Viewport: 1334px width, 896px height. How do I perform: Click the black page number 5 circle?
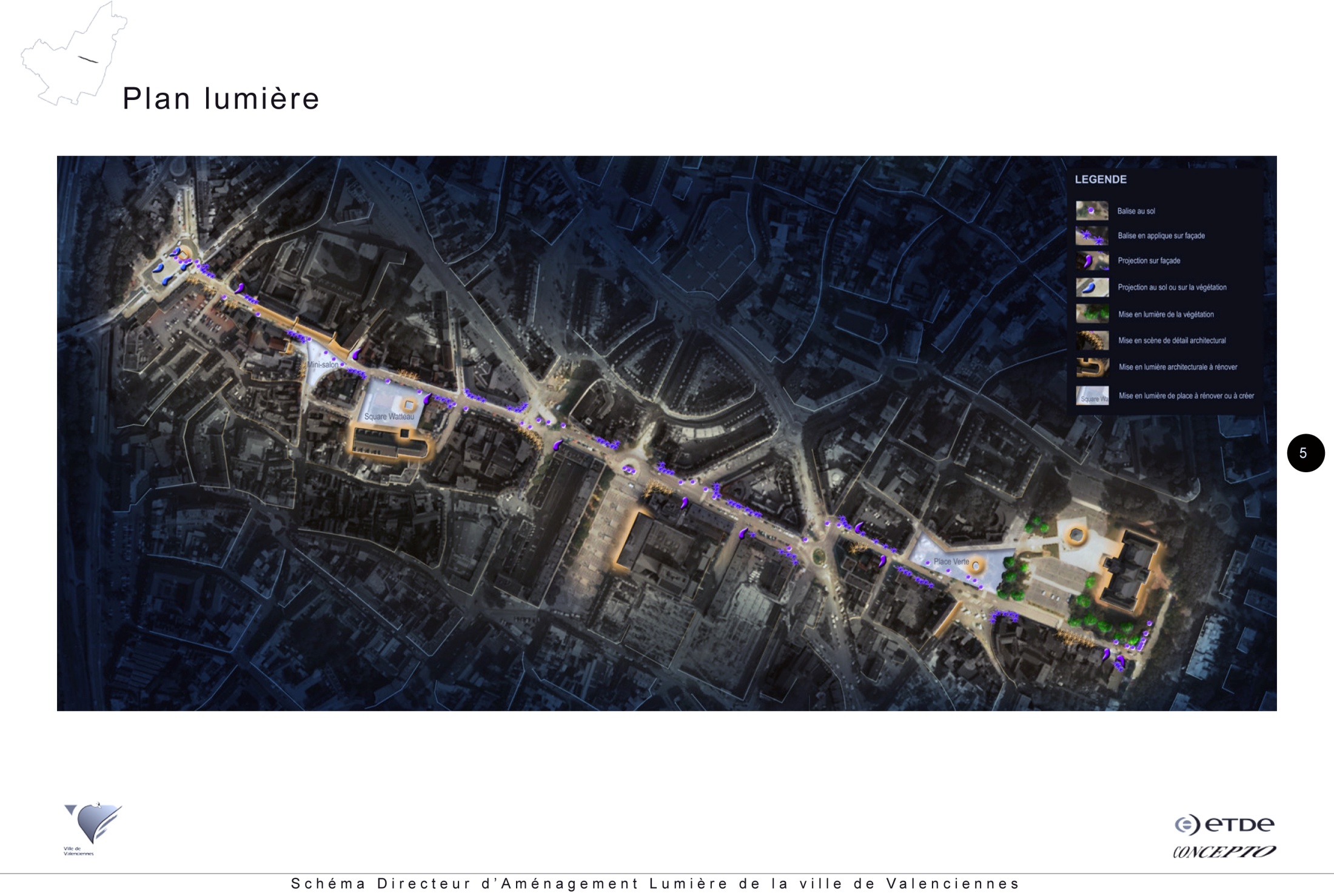coord(1306,453)
